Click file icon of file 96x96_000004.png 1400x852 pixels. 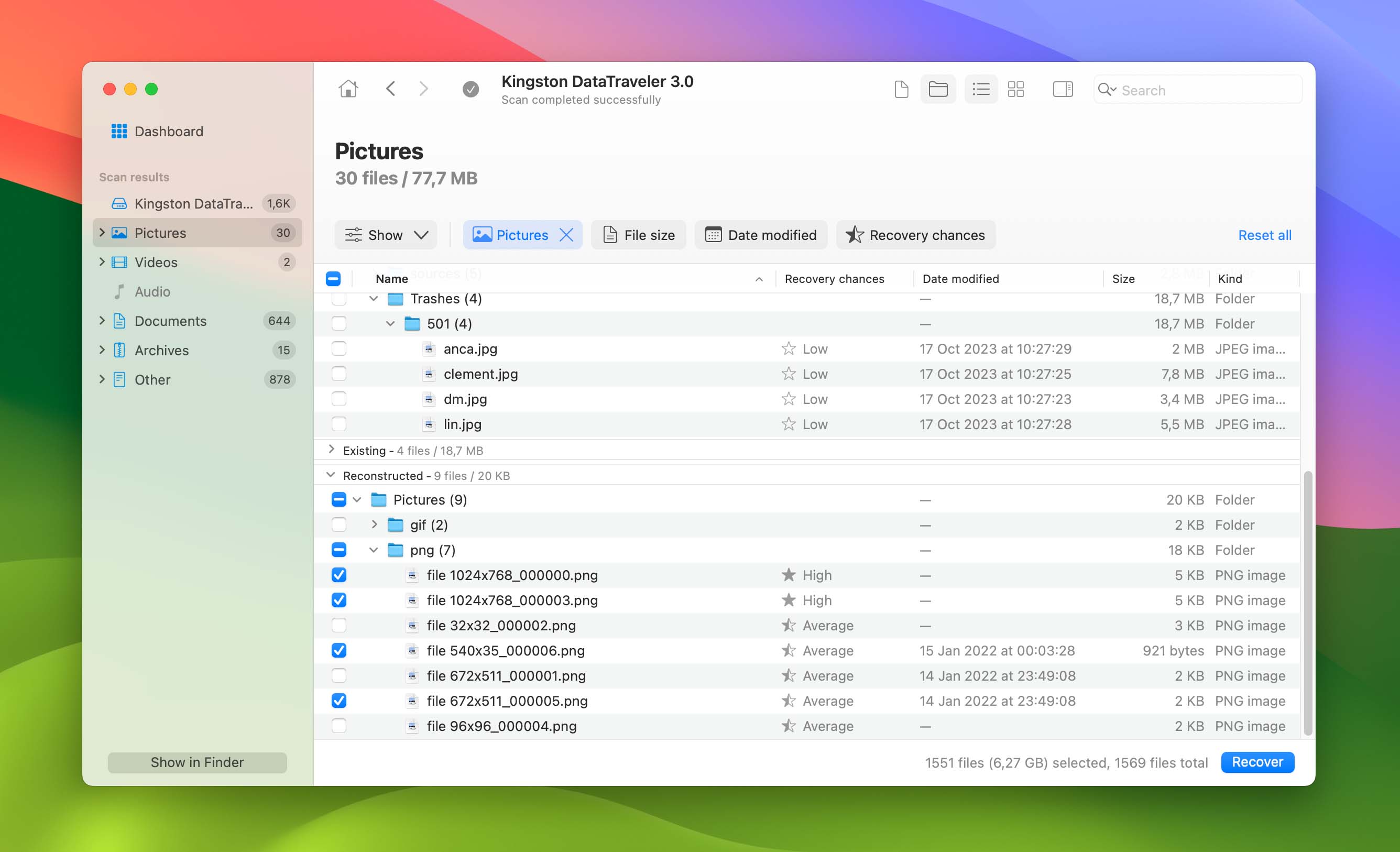(412, 726)
